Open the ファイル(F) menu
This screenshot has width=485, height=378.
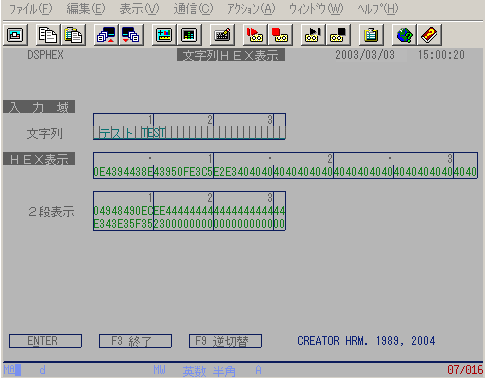pyautogui.click(x=30, y=9)
